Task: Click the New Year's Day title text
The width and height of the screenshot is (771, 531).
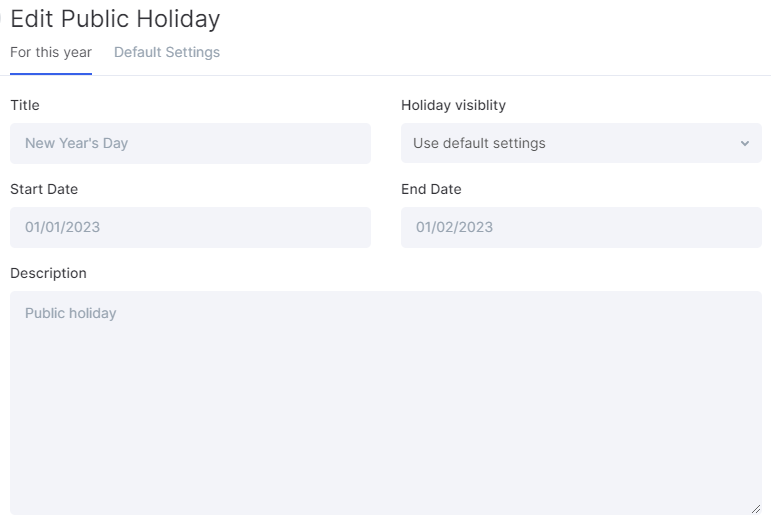Action: (77, 143)
